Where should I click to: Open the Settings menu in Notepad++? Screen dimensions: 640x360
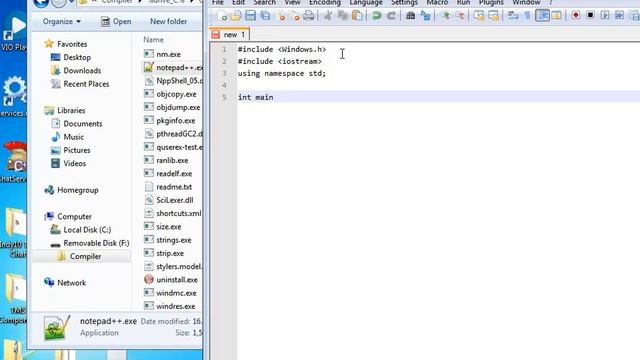coord(404,2)
